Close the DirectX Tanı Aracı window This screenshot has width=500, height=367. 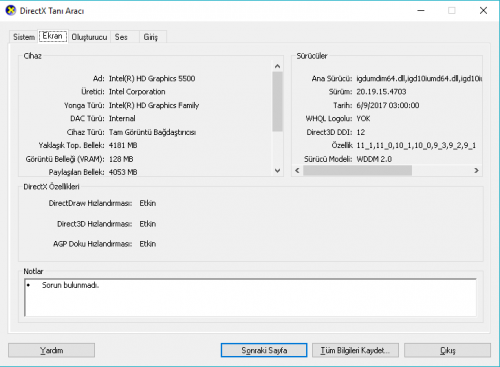pos(483,11)
